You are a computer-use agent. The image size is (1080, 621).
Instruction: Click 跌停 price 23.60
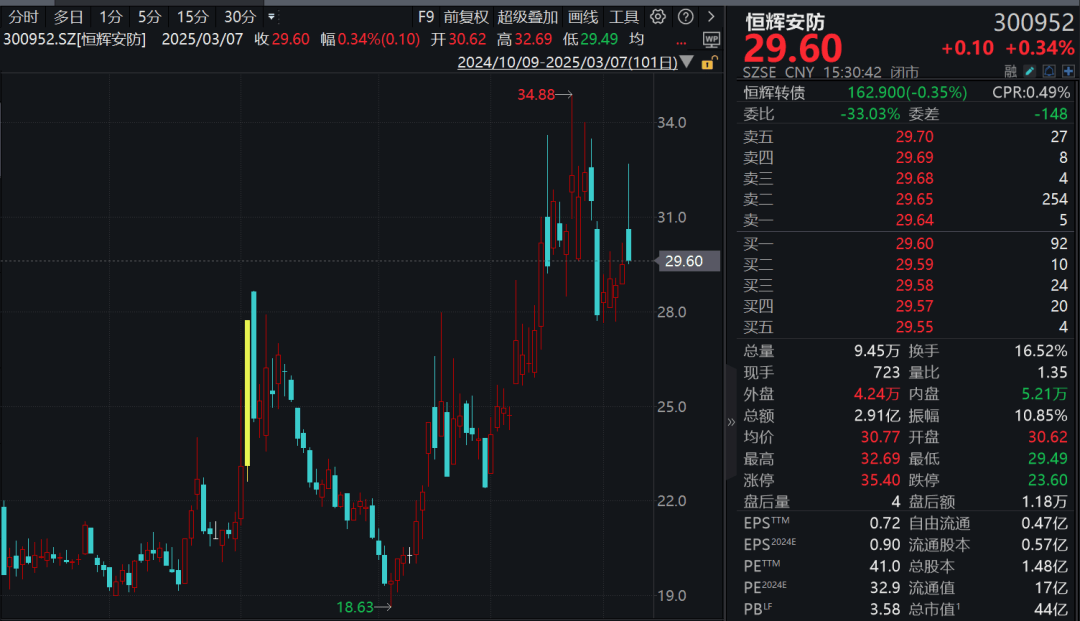1048,480
